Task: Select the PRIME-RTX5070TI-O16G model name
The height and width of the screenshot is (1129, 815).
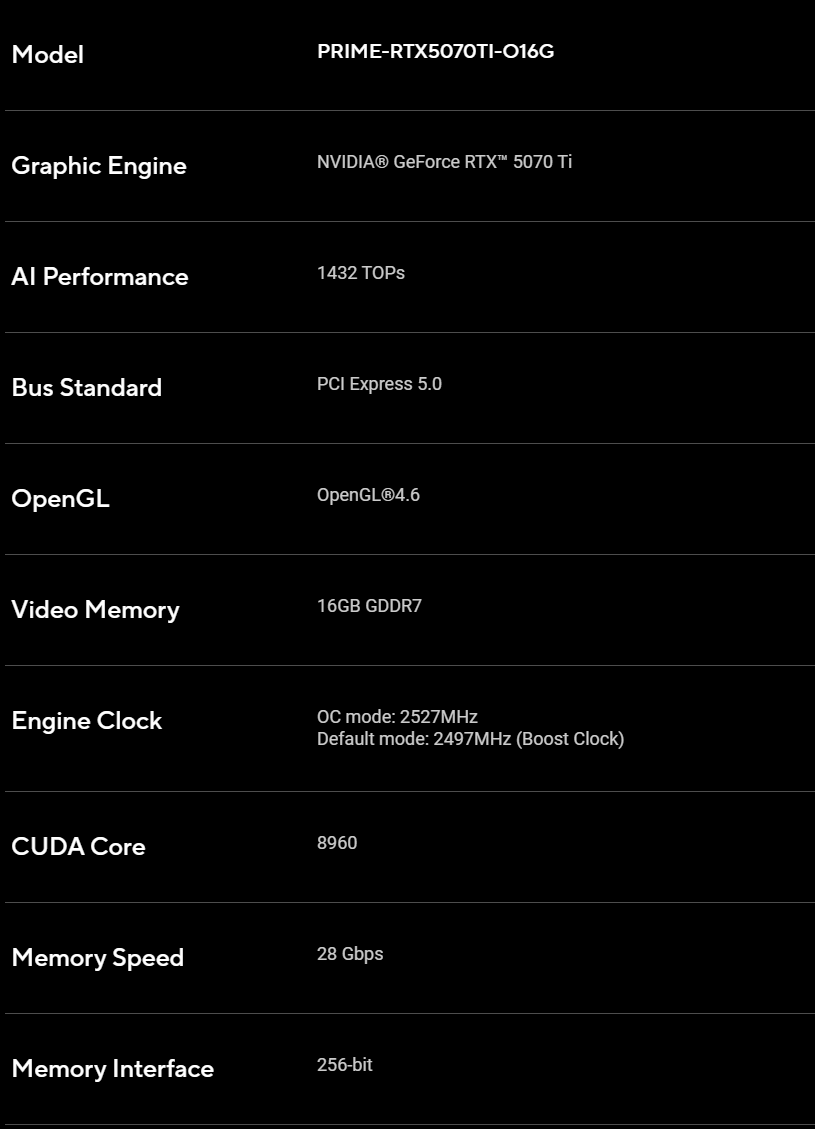Action: 436,51
